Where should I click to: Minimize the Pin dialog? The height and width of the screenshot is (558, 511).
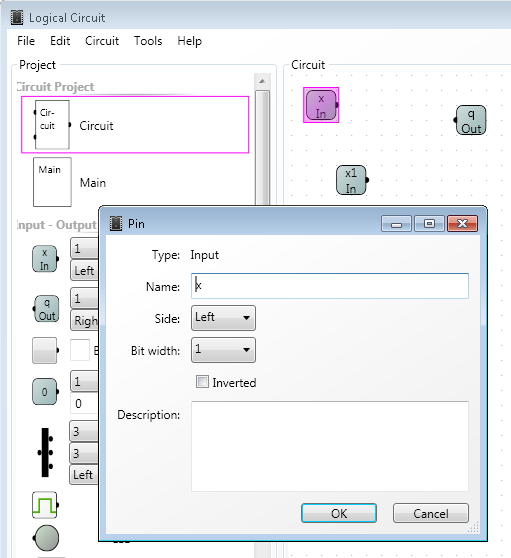(x=396, y=223)
